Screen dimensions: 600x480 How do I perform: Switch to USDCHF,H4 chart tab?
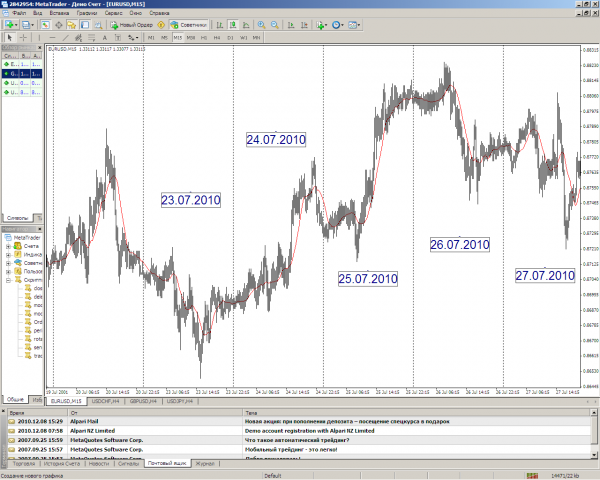coord(105,401)
